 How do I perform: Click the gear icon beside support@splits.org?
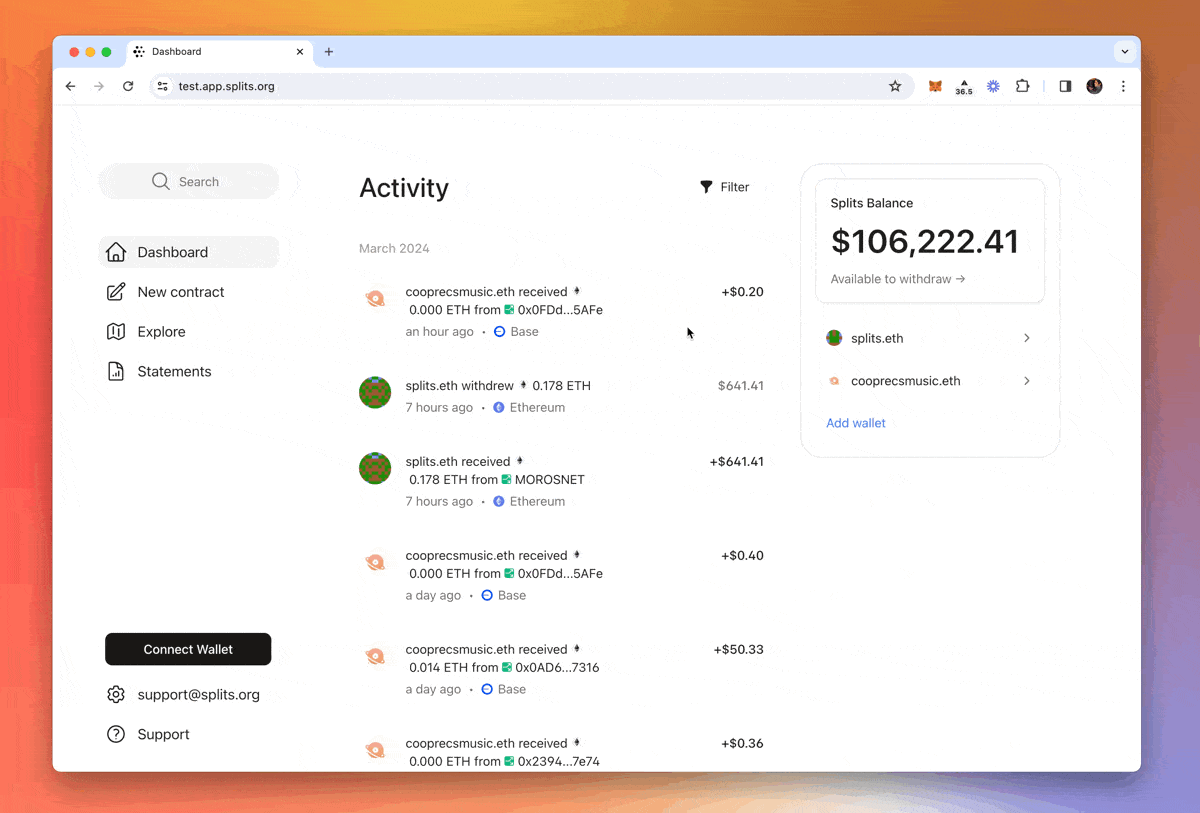[x=116, y=694]
